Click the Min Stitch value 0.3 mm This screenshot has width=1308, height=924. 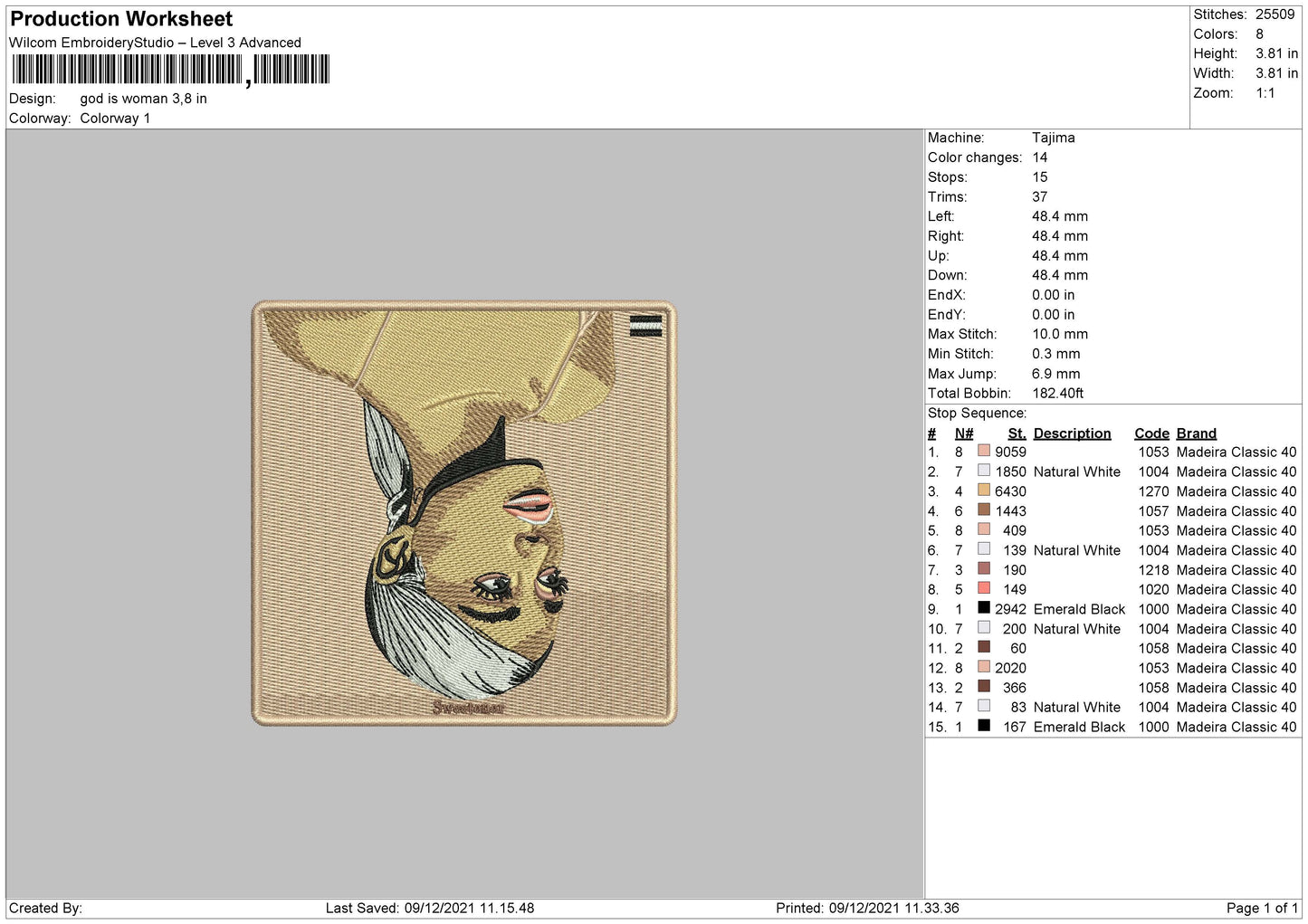pyautogui.click(x=1055, y=354)
